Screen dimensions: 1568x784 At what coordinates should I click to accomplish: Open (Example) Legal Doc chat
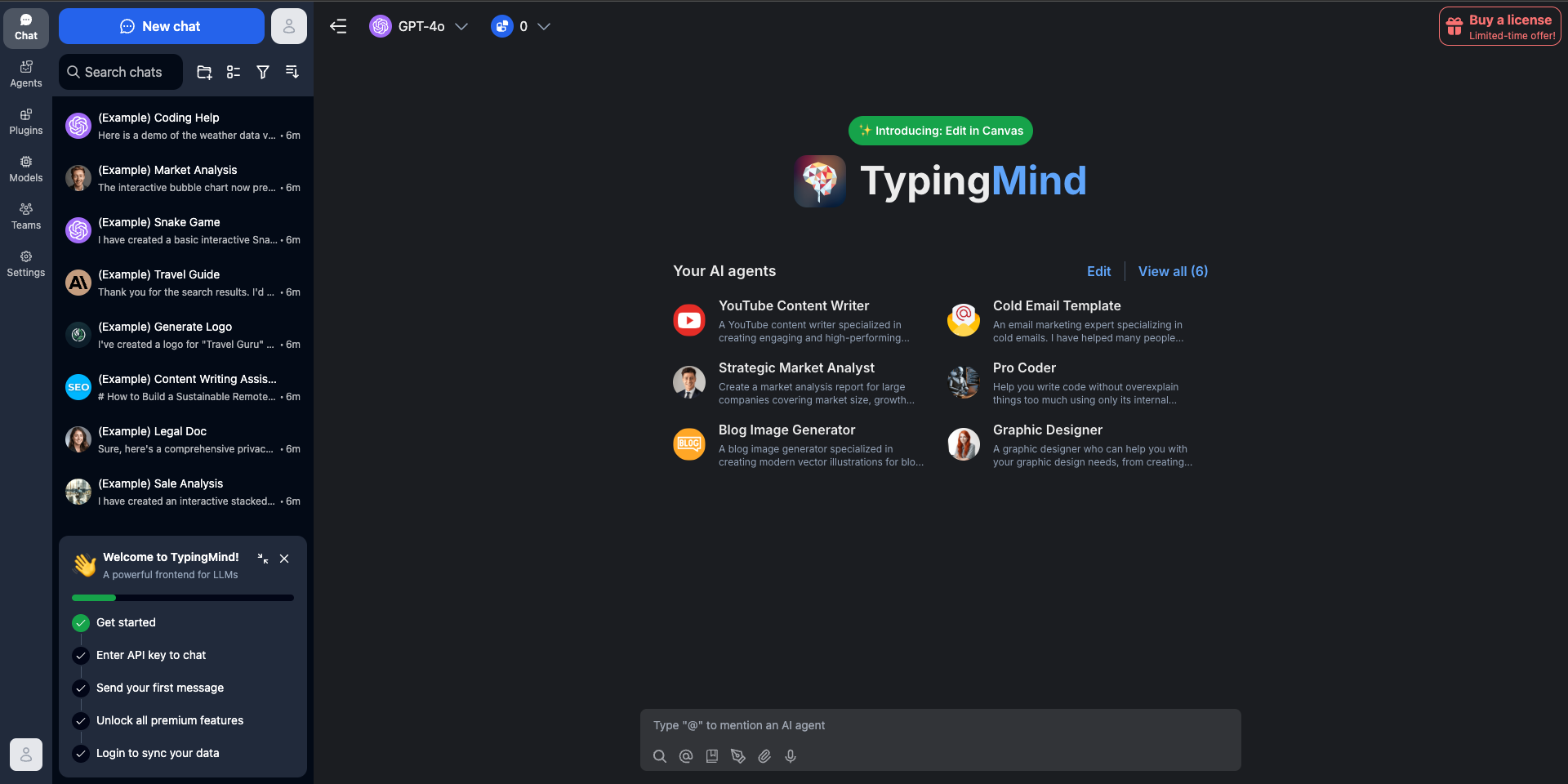click(183, 439)
